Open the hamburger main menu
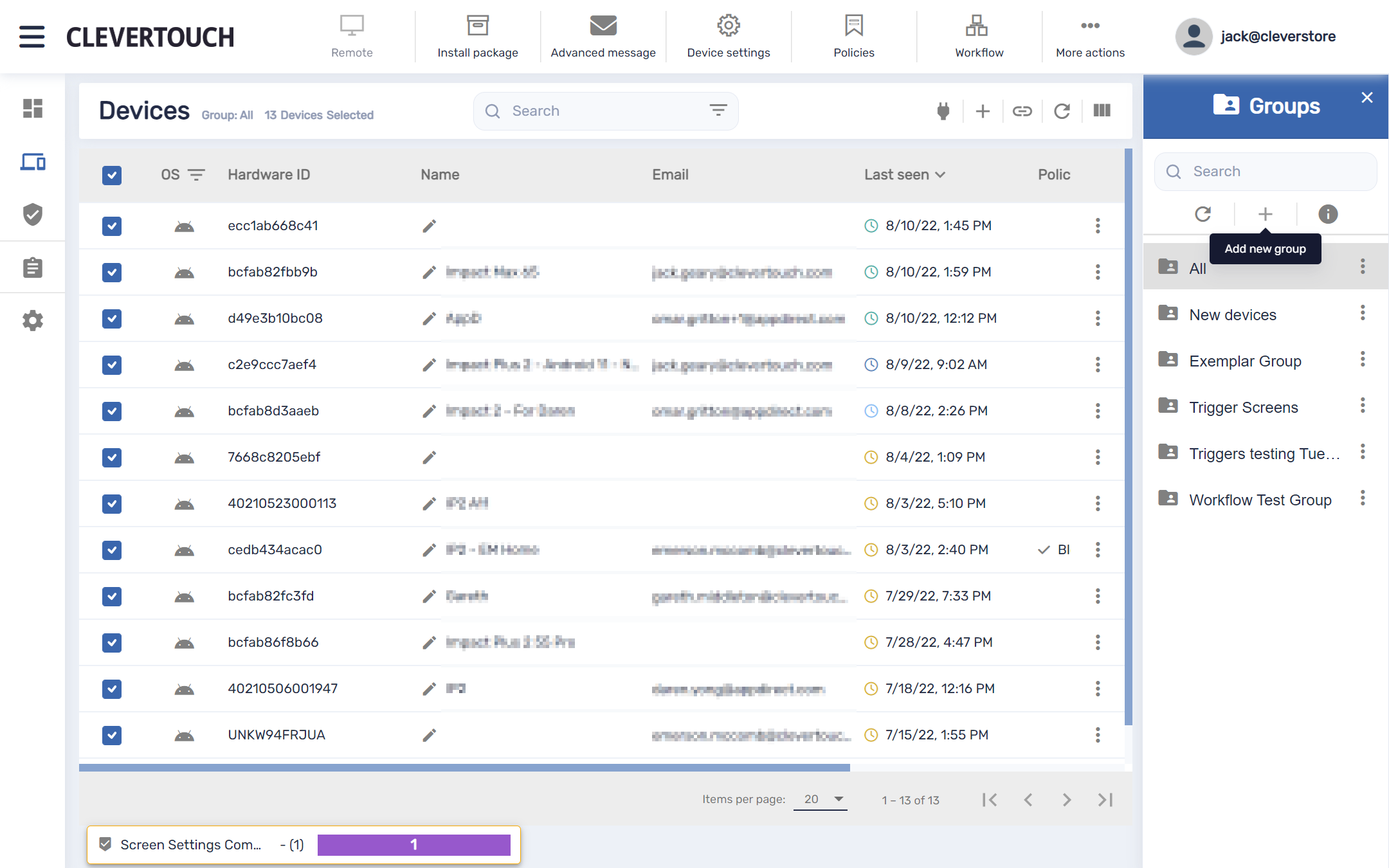 coord(32,37)
